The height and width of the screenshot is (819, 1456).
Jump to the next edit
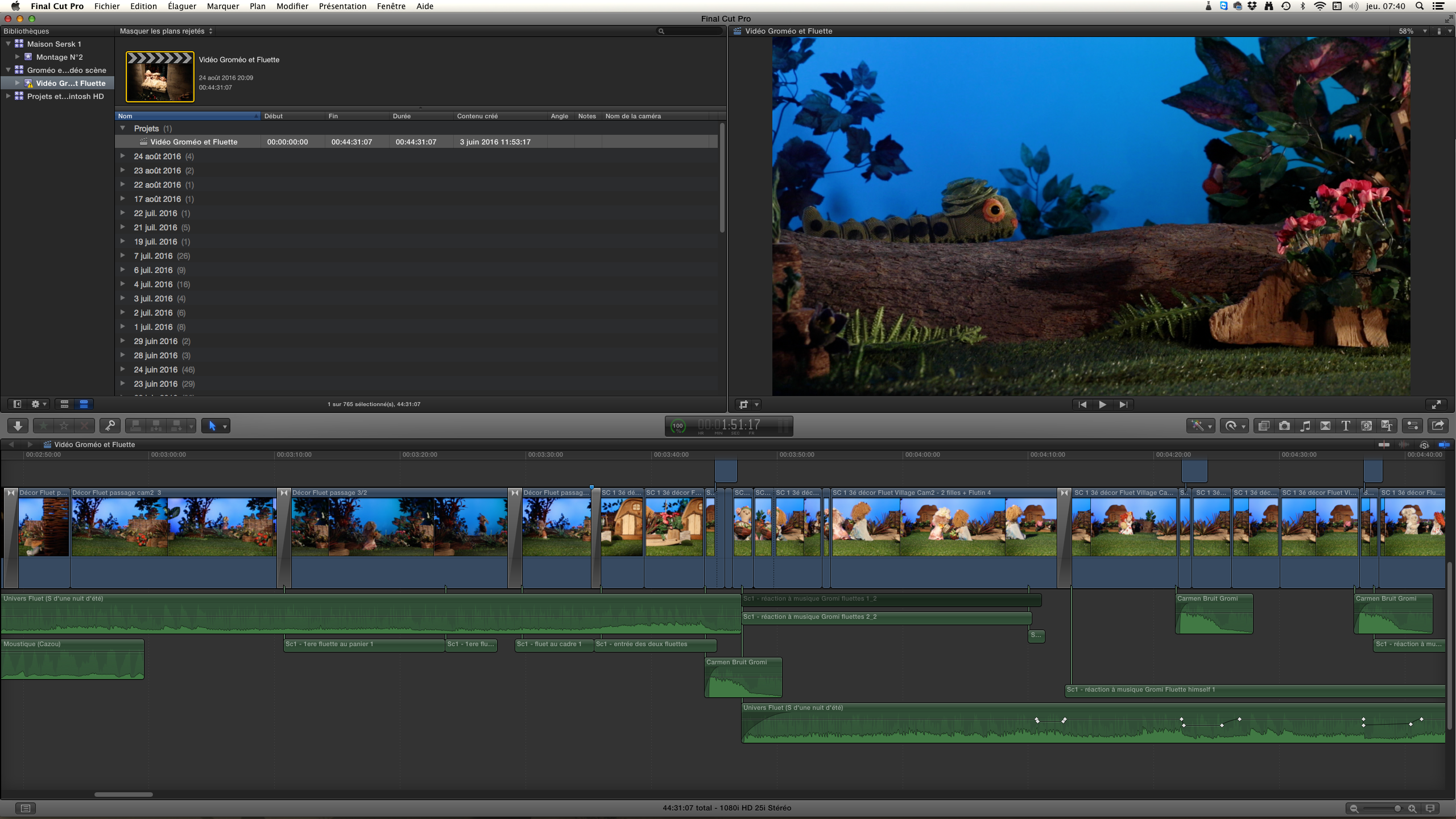pyautogui.click(x=1123, y=404)
